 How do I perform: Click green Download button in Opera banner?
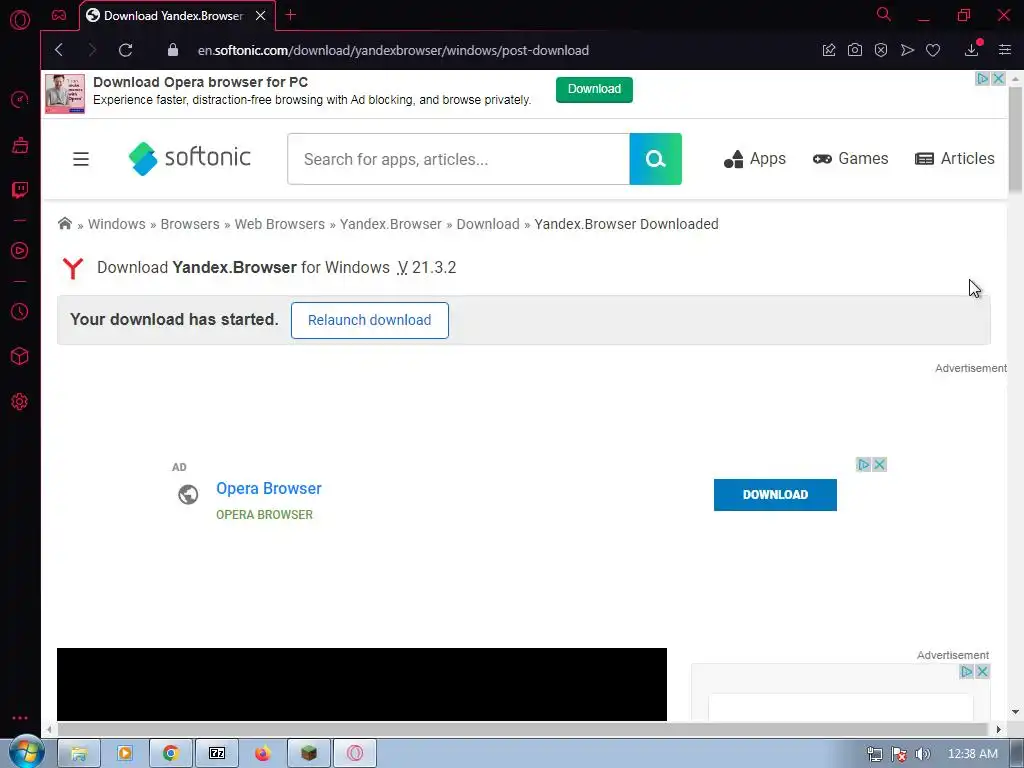[594, 89]
